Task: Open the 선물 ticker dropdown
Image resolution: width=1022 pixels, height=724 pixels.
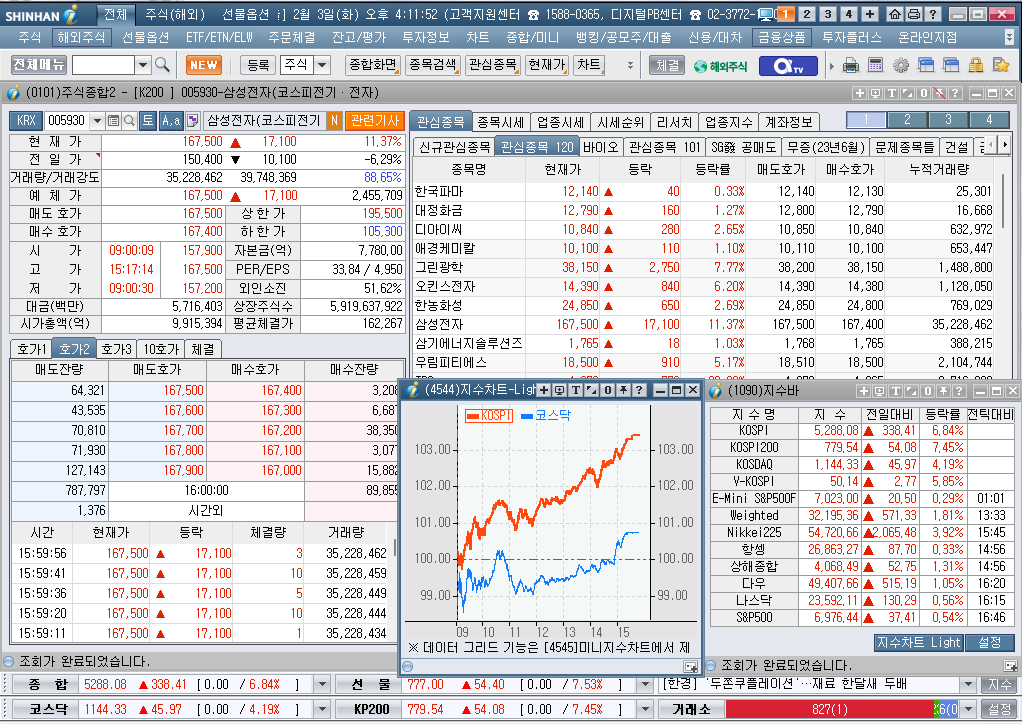Action: point(645,684)
